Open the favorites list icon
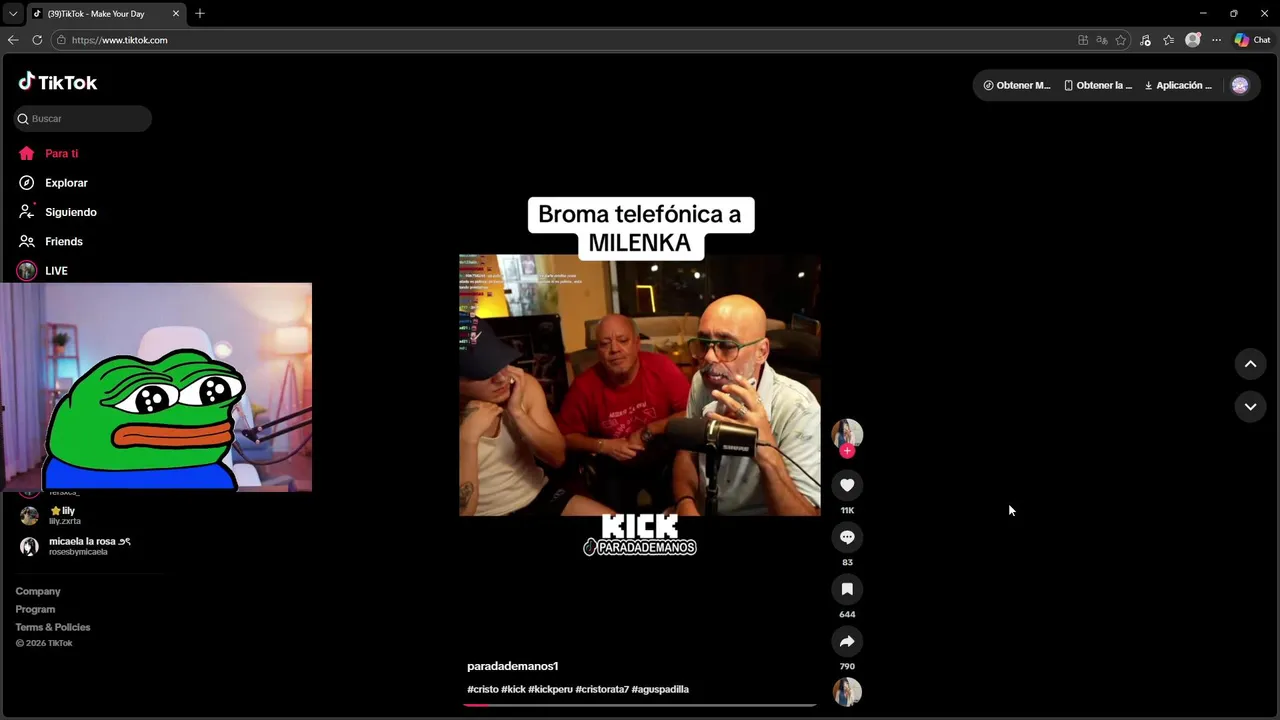 (x=1169, y=40)
